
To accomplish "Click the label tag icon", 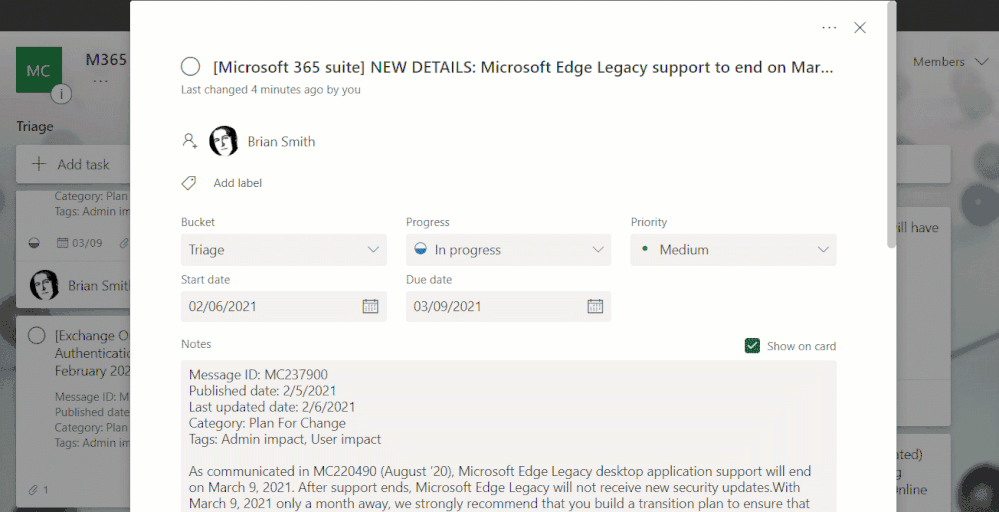I will click(x=189, y=183).
